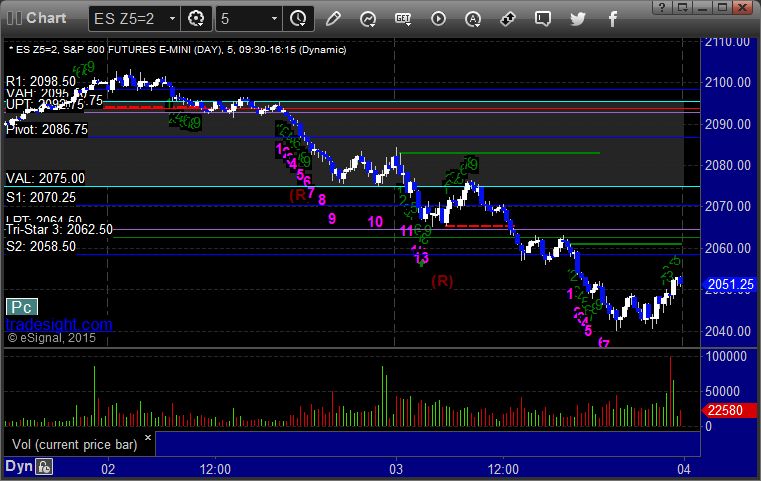
Task: Click the 02 date marker on time axis
Action: pos(108,469)
